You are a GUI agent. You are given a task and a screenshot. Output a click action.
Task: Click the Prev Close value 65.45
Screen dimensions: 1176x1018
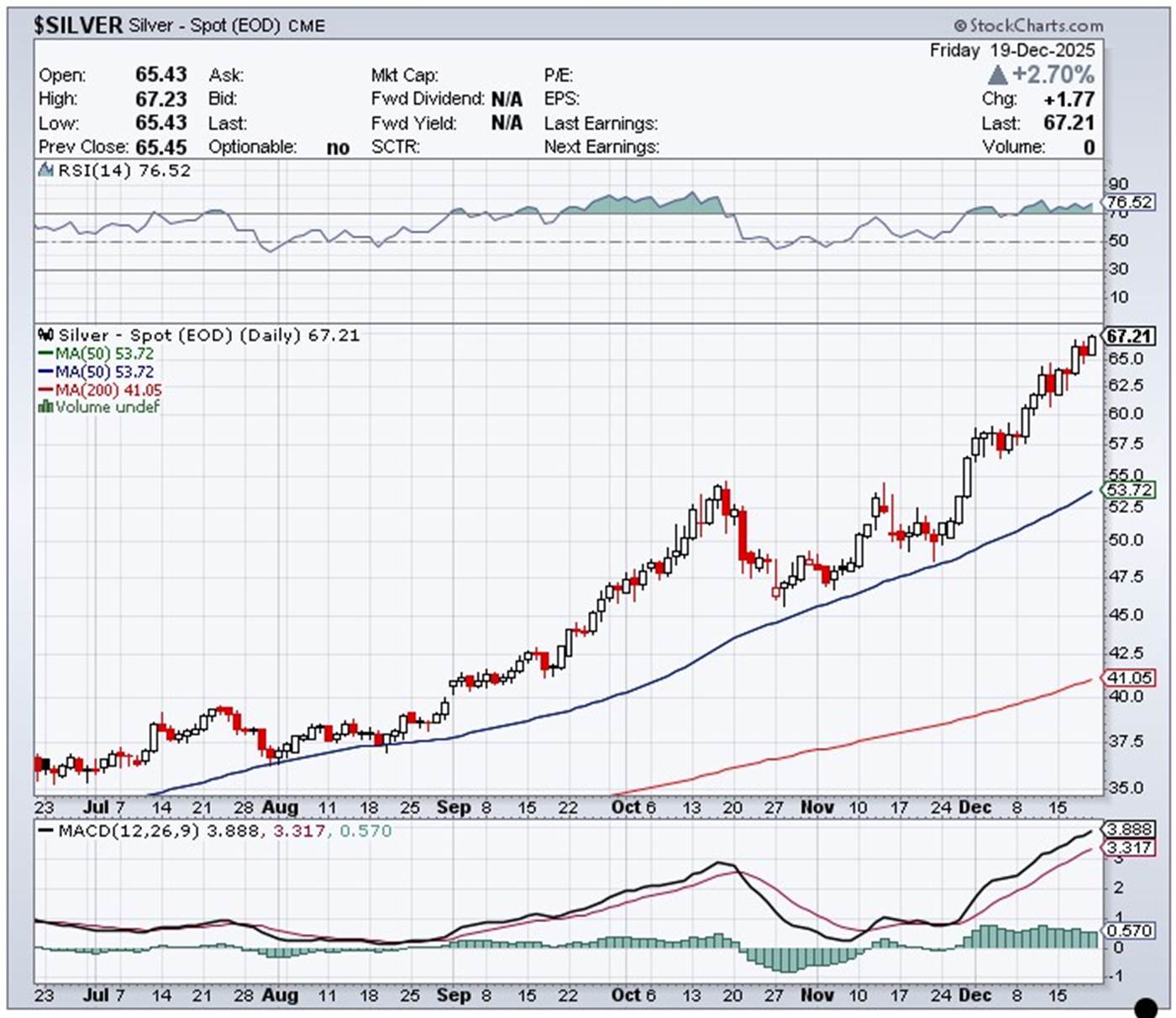(x=160, y=147)
